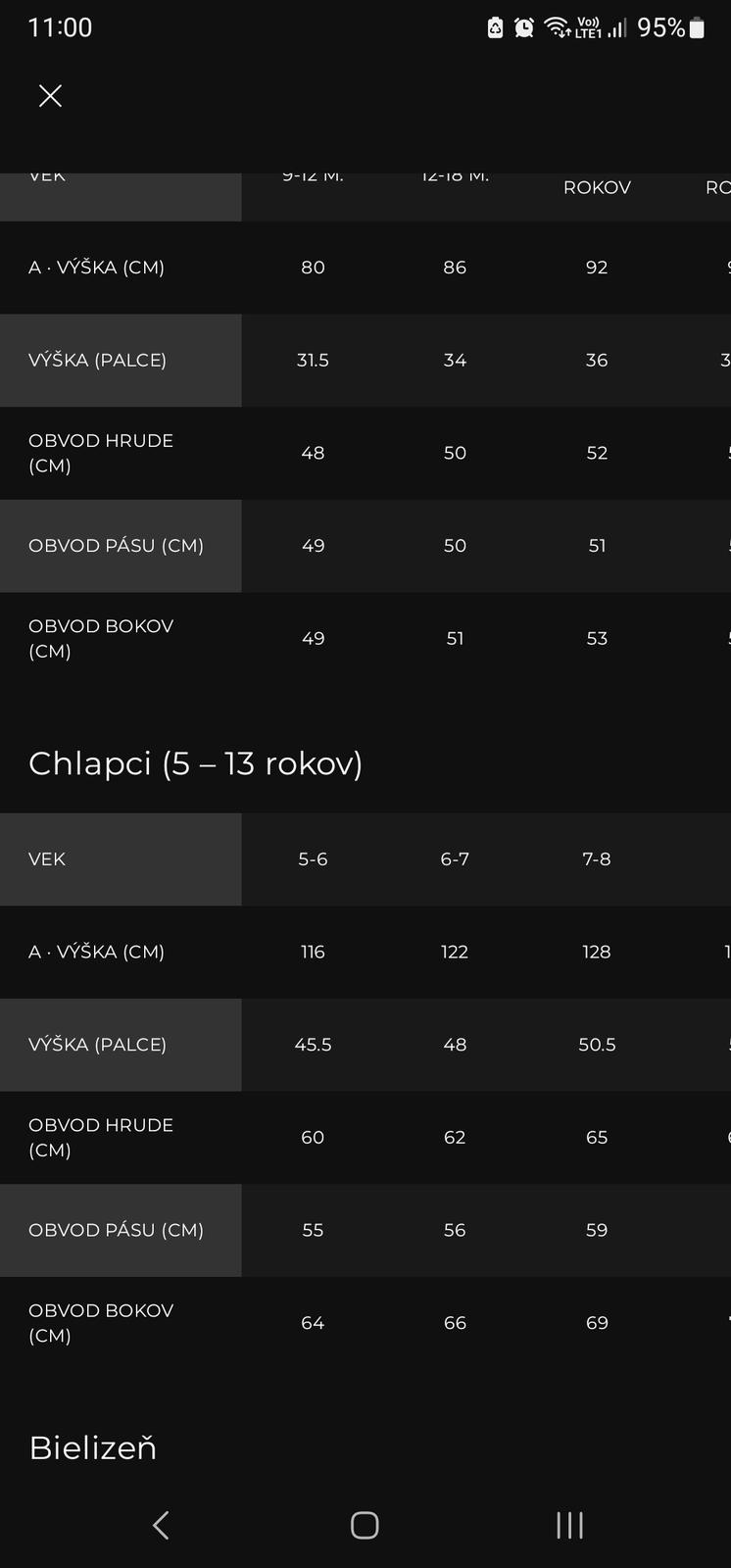Tap the battery icon in status bar

tap(698, 28)
